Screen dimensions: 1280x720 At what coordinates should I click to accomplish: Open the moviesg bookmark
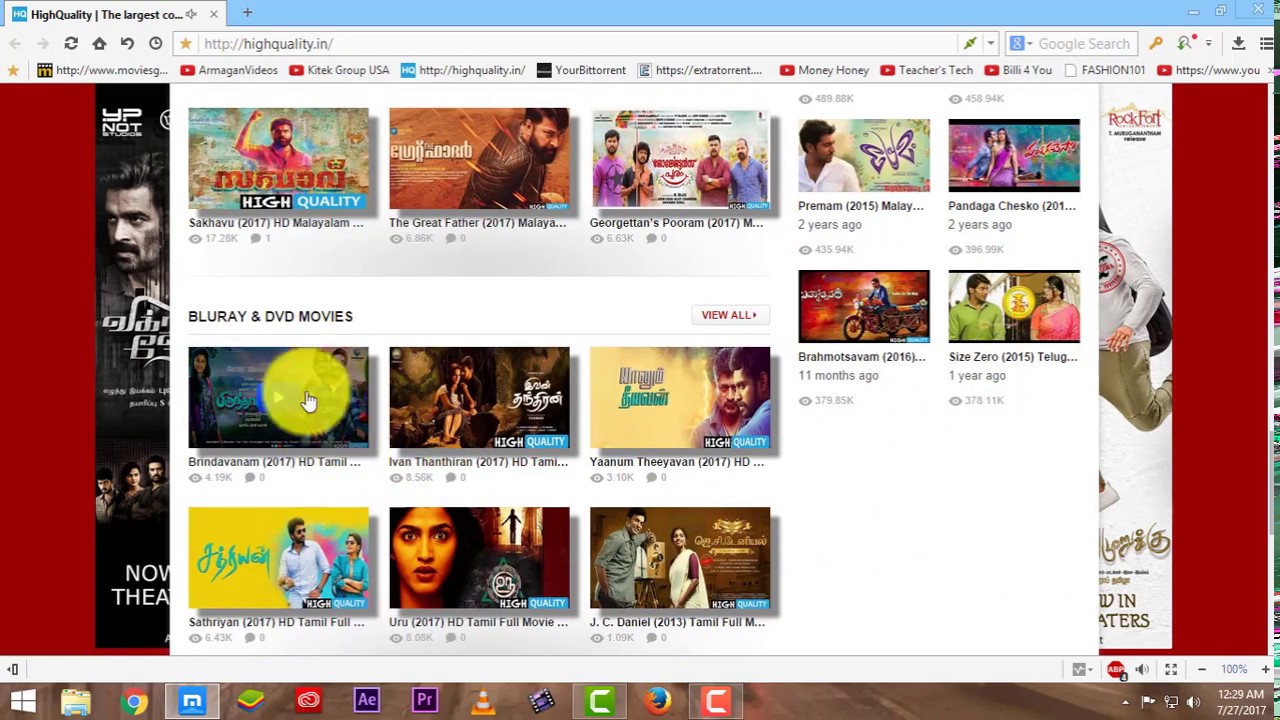click(x=102, y=70)
